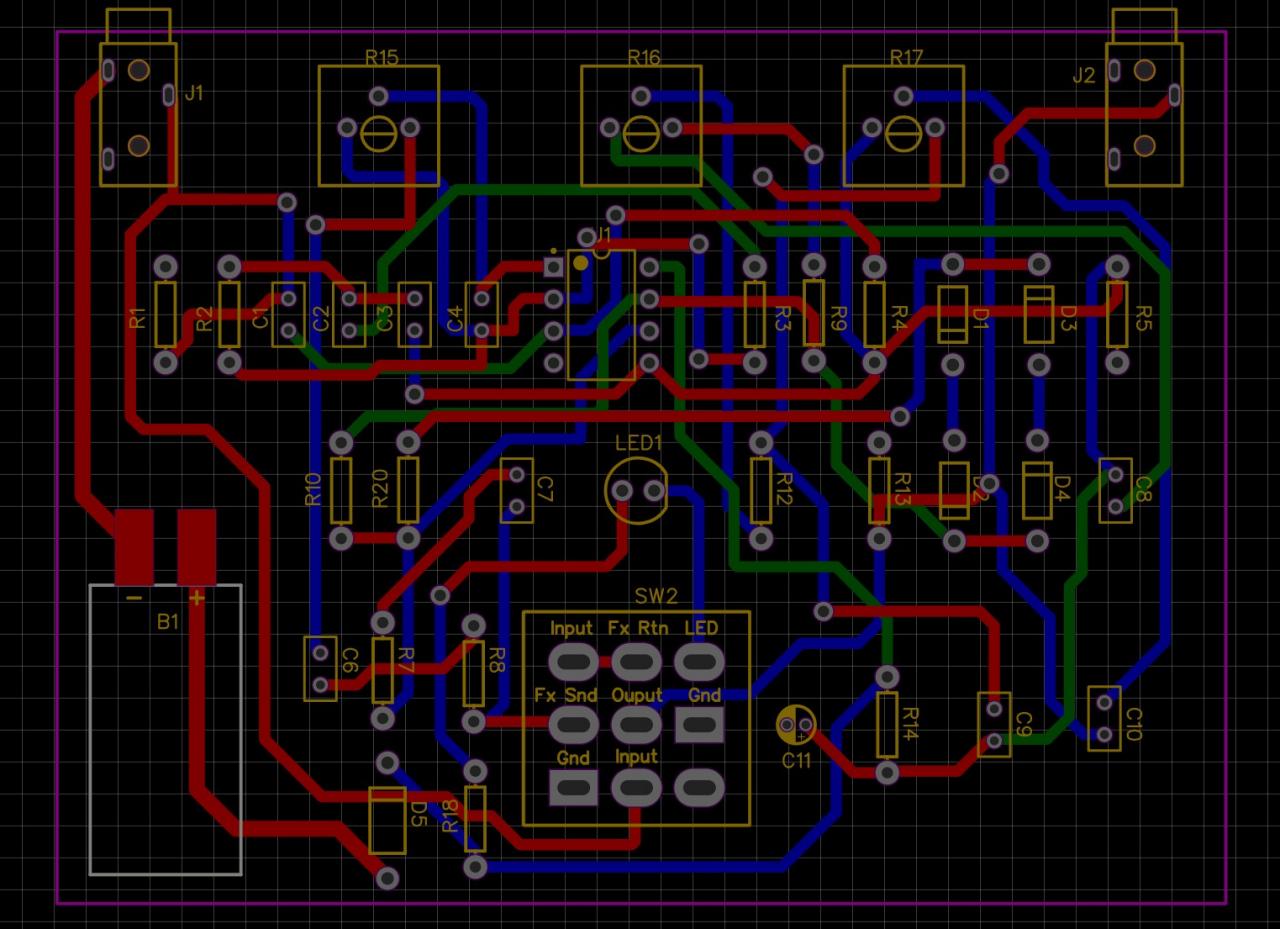This screenshot has height=929, width=1280.
Task: Select the square Gnd pad beside Ouput
Action: [700, 723]
